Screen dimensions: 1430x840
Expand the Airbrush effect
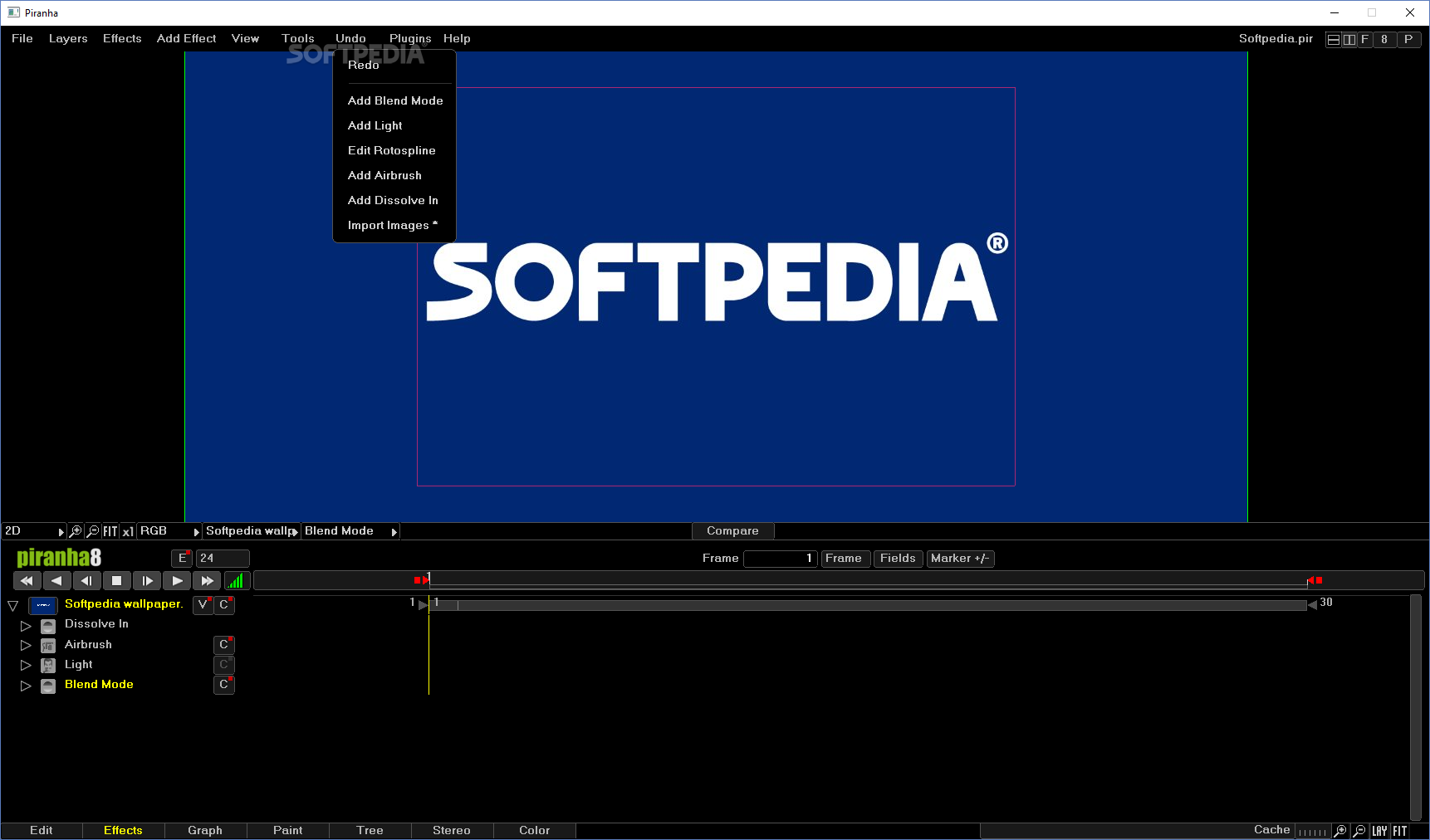coord(26,646)
